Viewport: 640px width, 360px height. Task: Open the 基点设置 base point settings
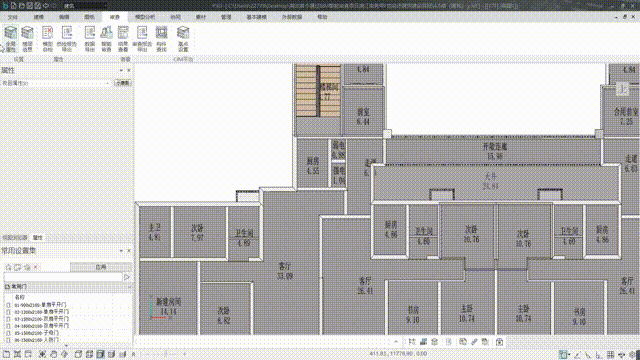(183, 39)
